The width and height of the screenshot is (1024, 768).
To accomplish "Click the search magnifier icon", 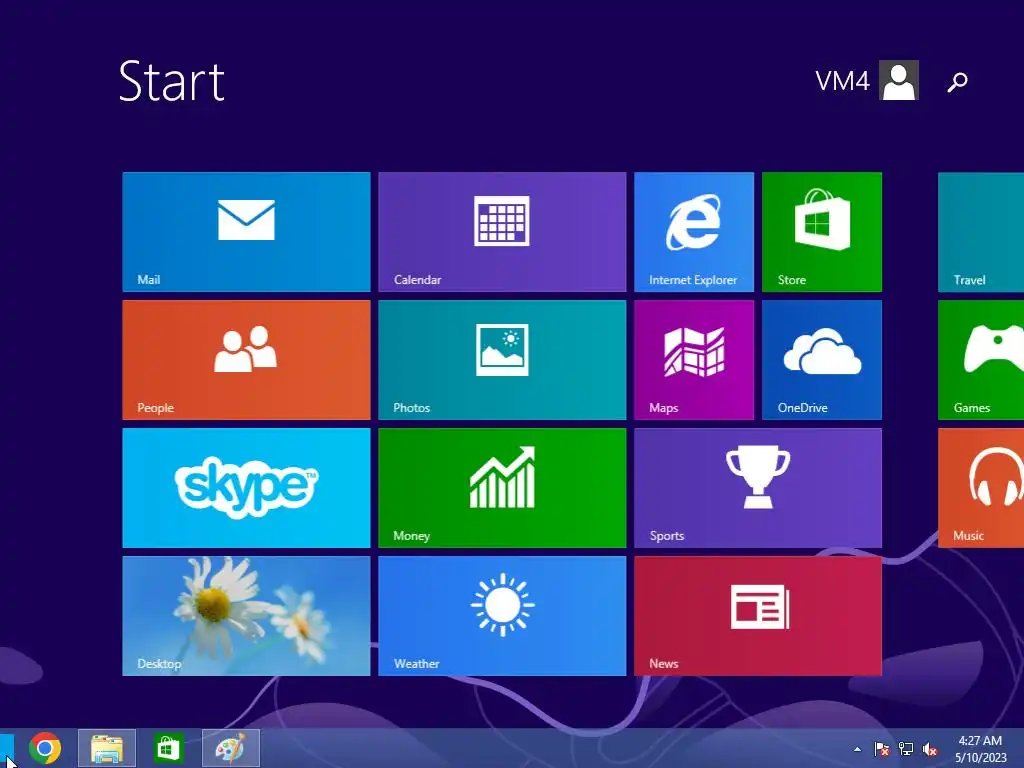I will pyautogui.click(x=957, y=82).
